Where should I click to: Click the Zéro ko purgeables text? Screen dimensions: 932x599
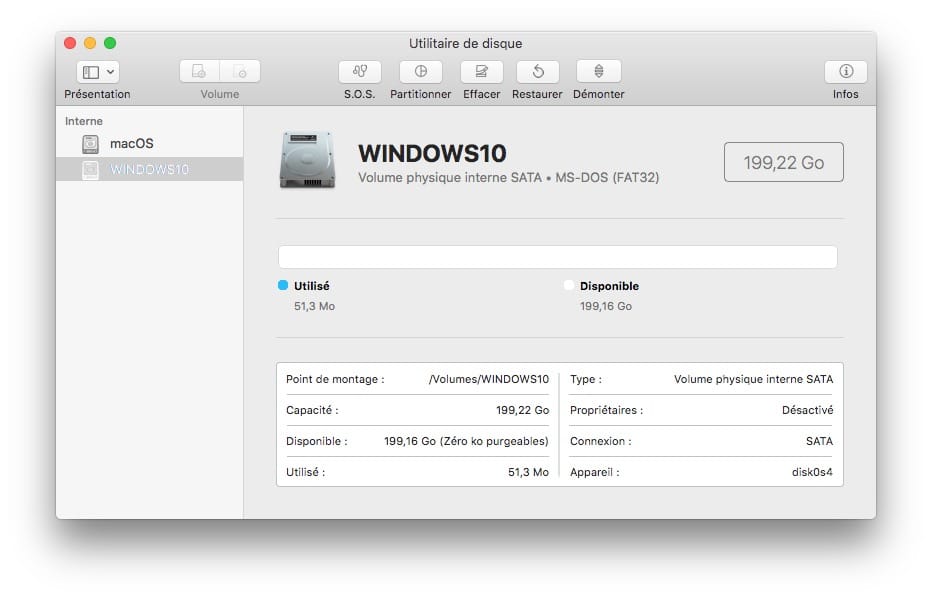click(494, 441)
